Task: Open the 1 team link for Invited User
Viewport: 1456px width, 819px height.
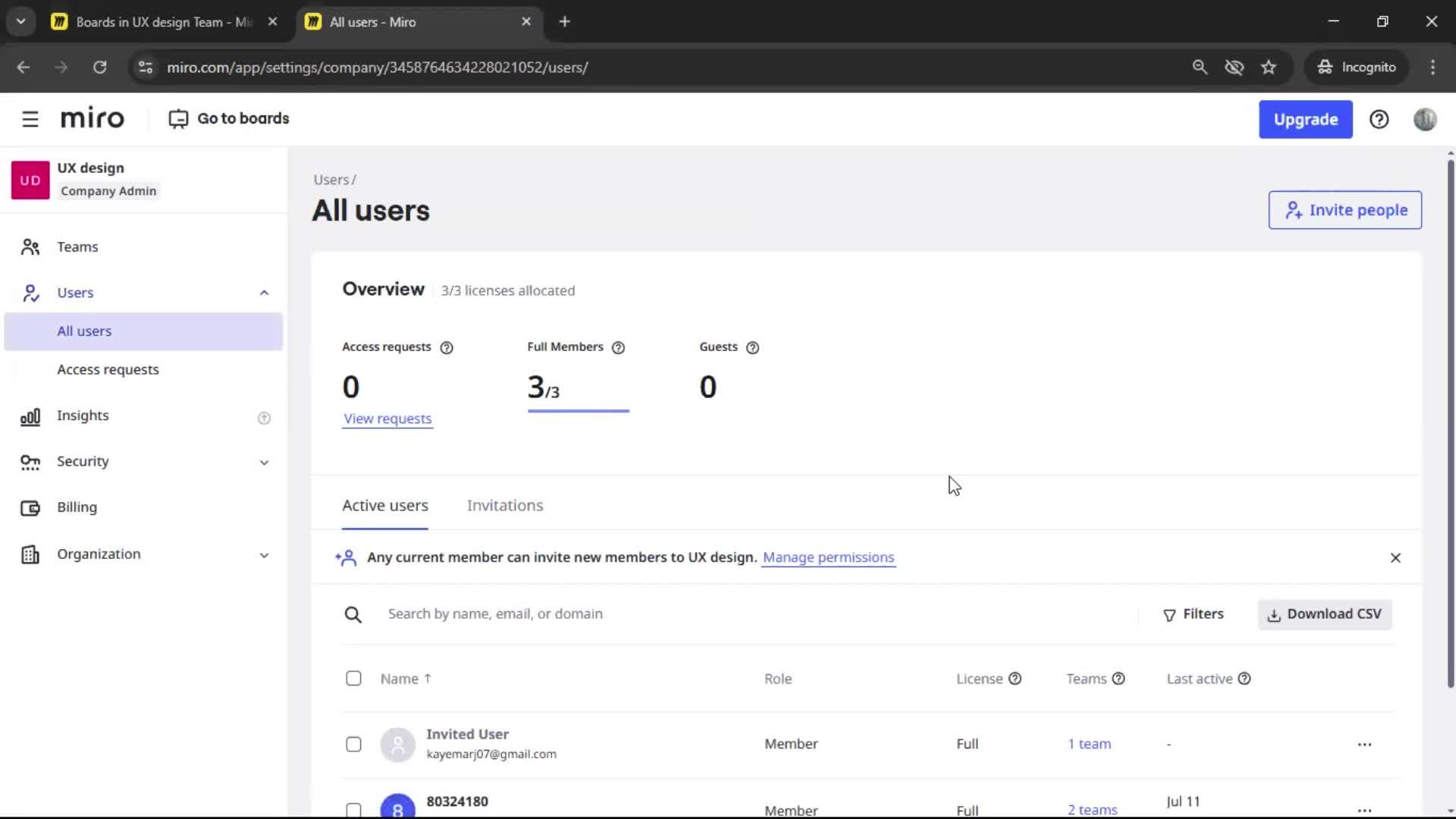Action: (x=1090, y=744)
